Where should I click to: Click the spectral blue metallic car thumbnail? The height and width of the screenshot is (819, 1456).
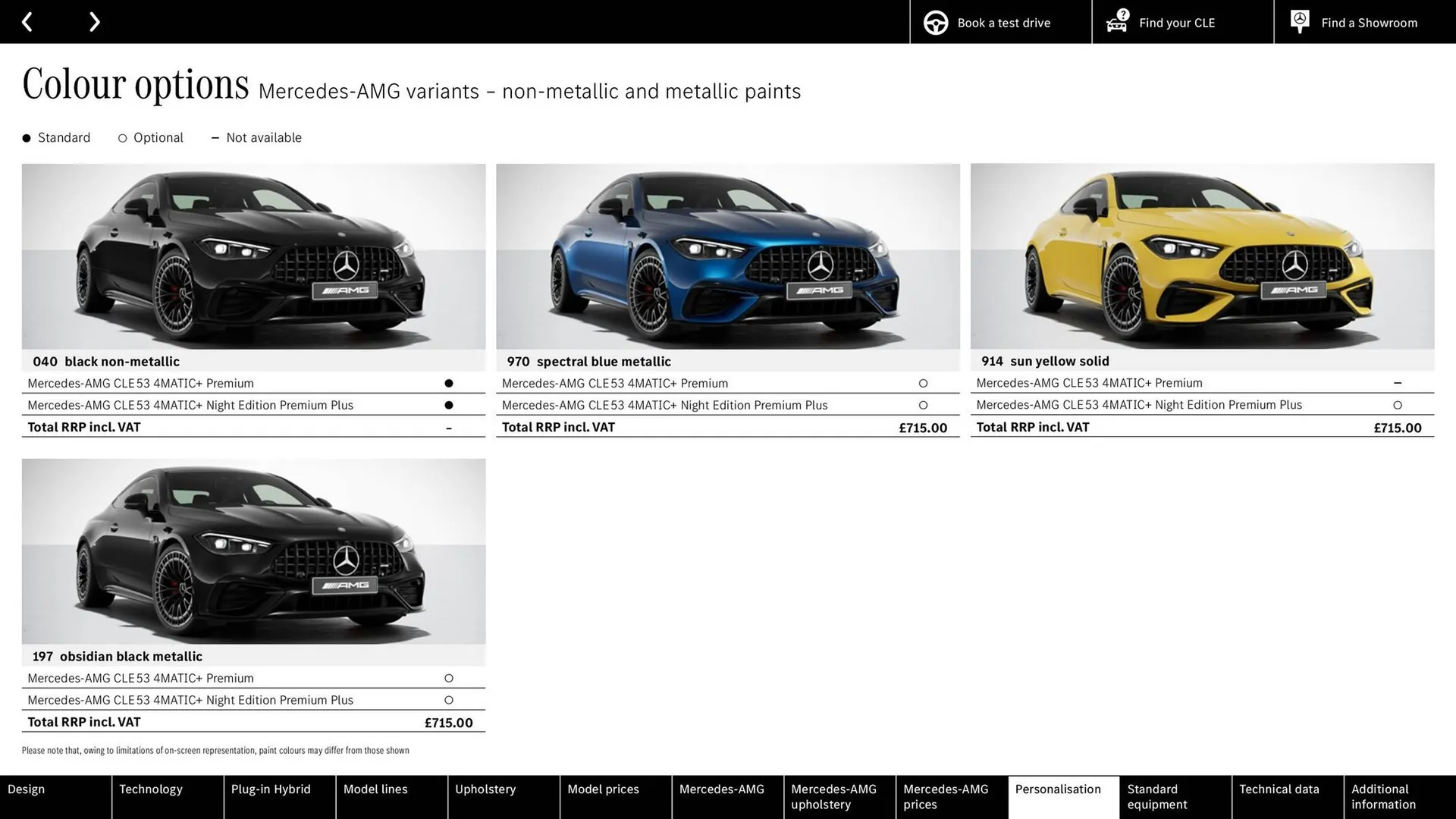pos(727,256)
